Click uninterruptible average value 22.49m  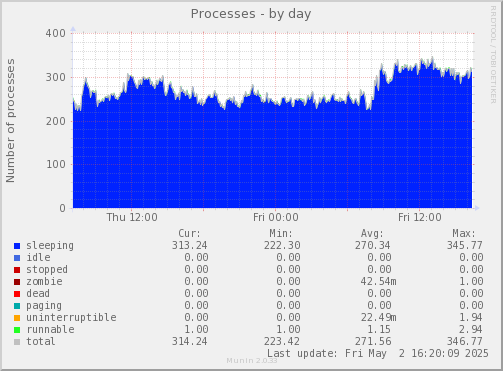pyautogui.click(x=378, y=317)
